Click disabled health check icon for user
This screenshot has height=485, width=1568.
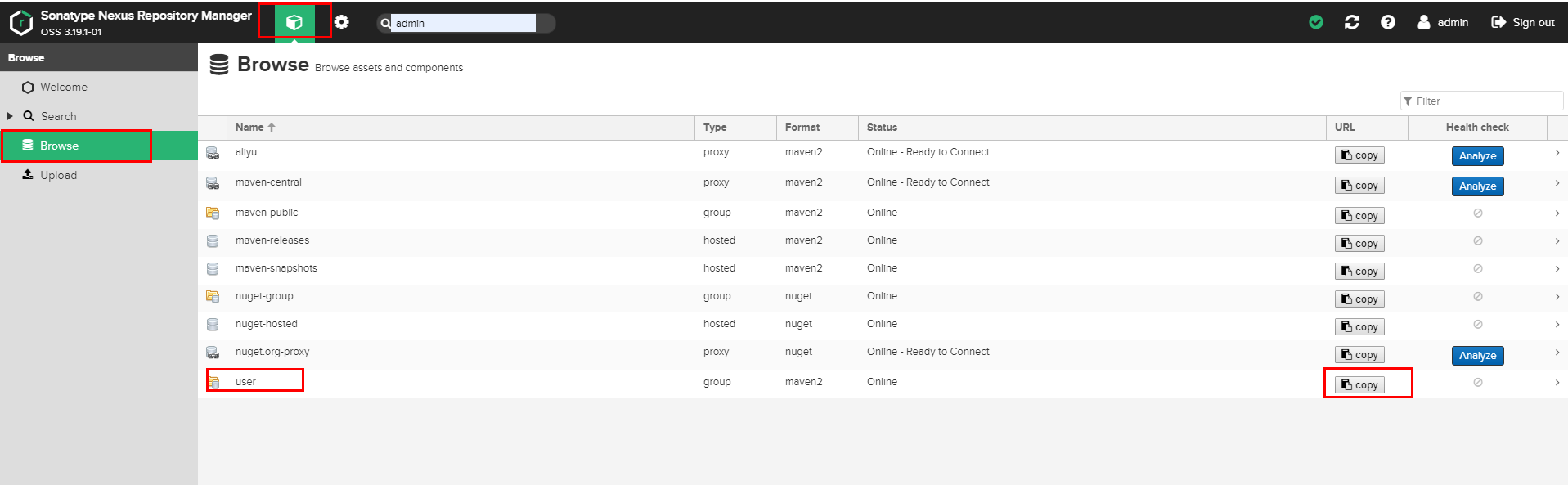coord(1478,382)
